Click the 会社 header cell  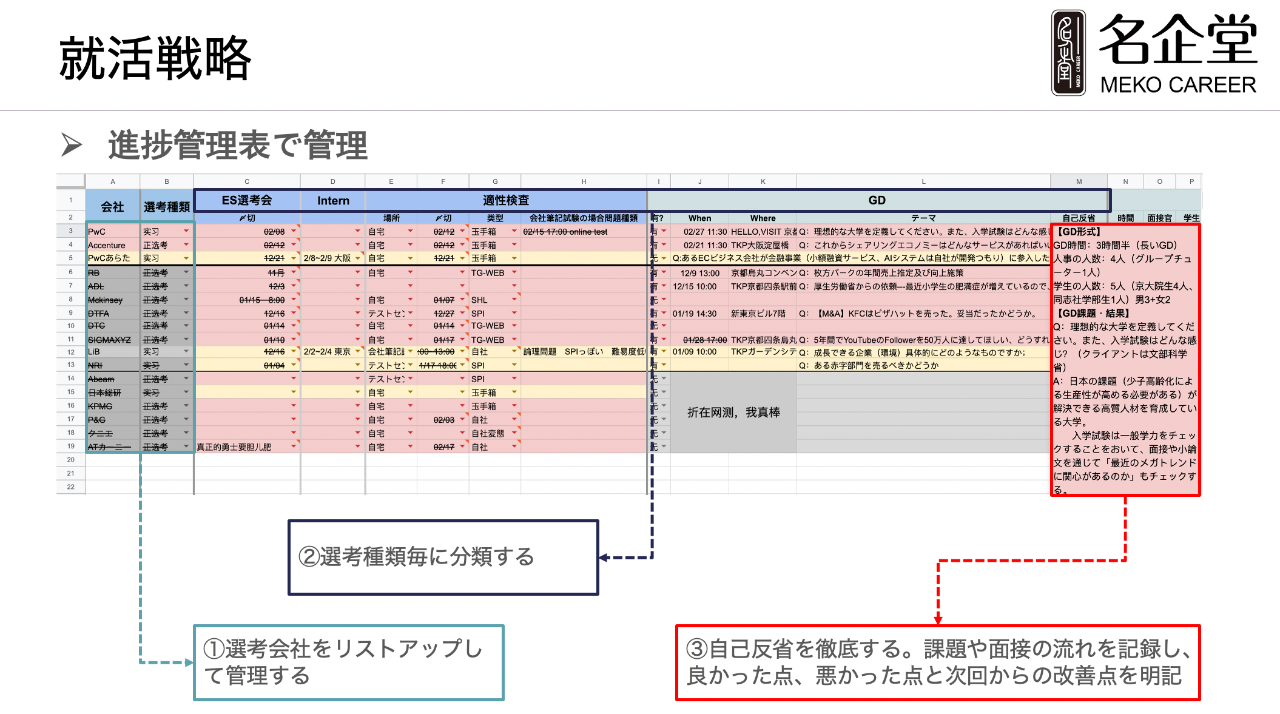[112, 206]
